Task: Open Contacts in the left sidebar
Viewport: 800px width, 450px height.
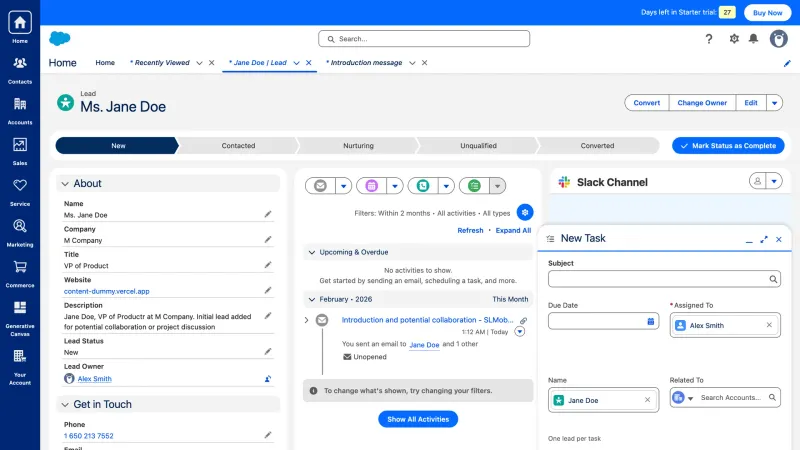Action: click(x=20, y=69)
